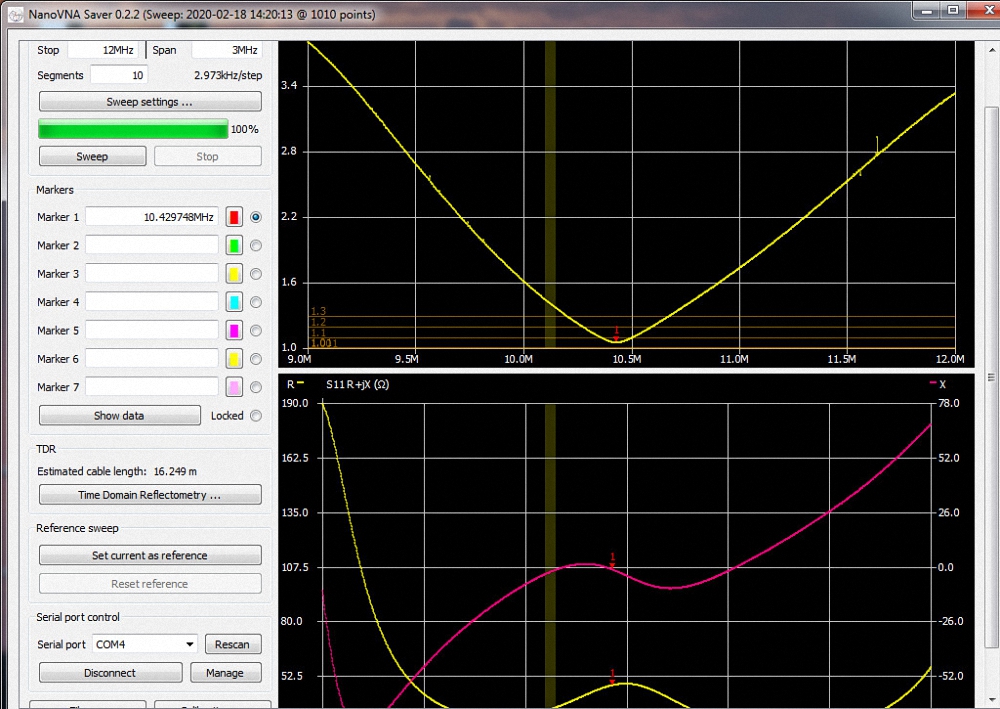1000x709 pixels.
Task: Click the Marker 1 frequency field
Action: coord(152,217)
